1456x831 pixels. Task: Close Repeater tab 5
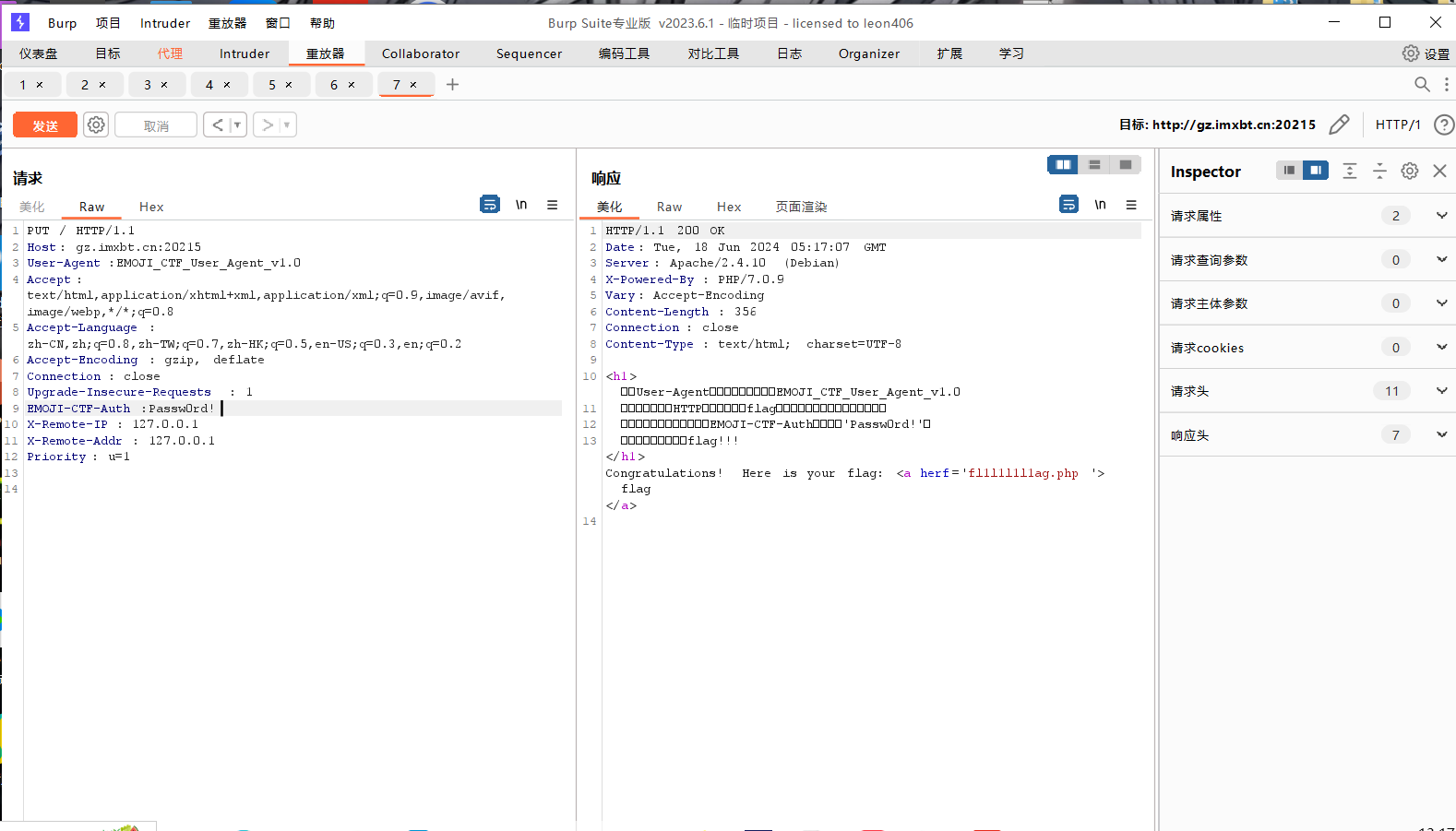point(289,85)
